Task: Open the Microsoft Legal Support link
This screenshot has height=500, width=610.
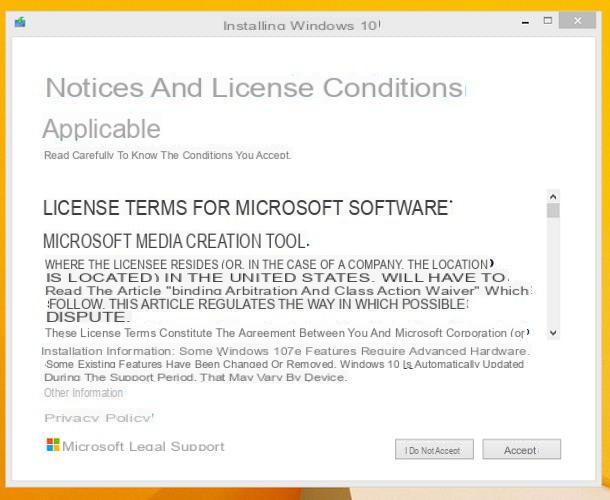Action: click(143, 446)
